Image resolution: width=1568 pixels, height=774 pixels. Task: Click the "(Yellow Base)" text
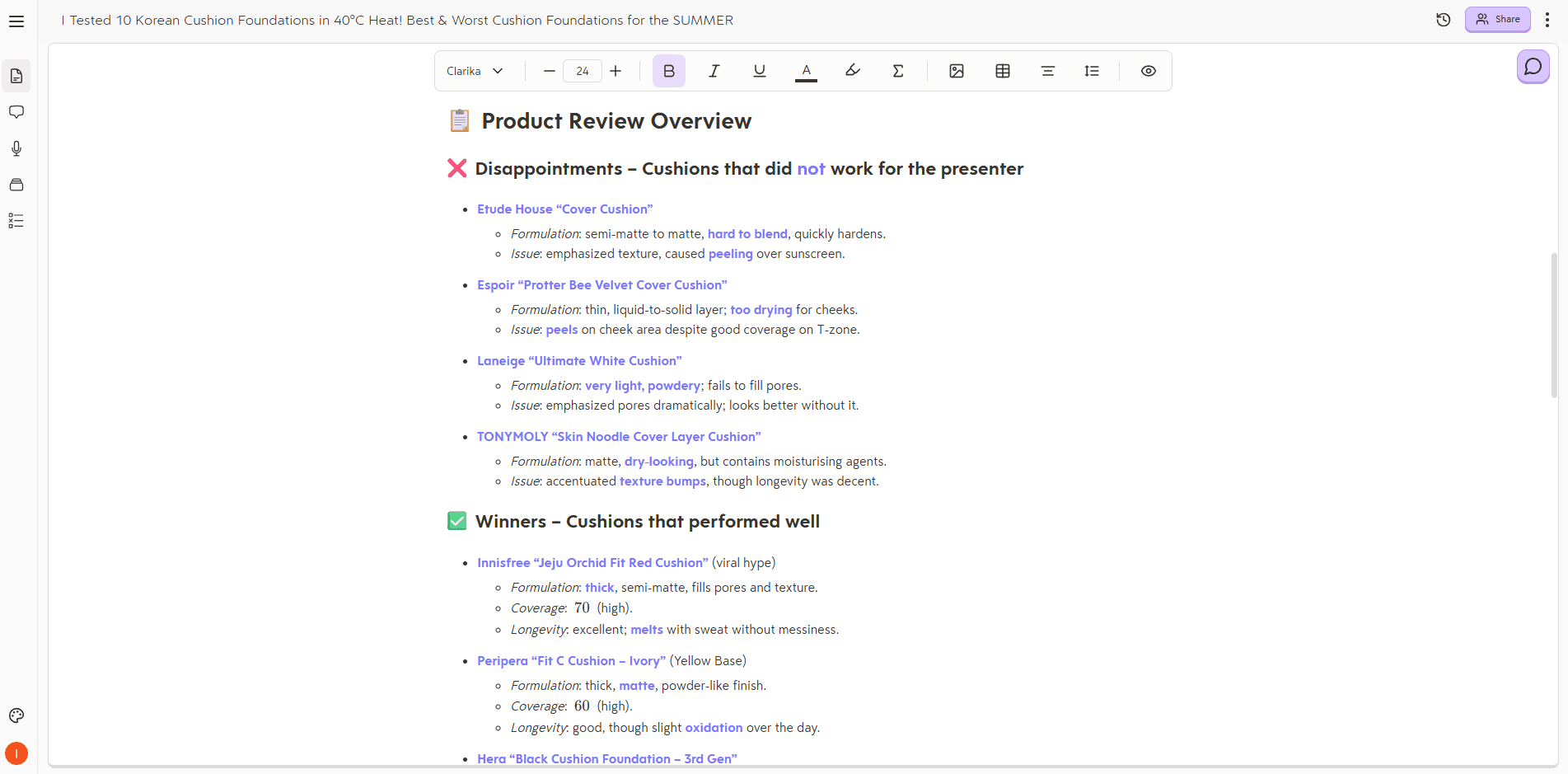tap(708, 661)
